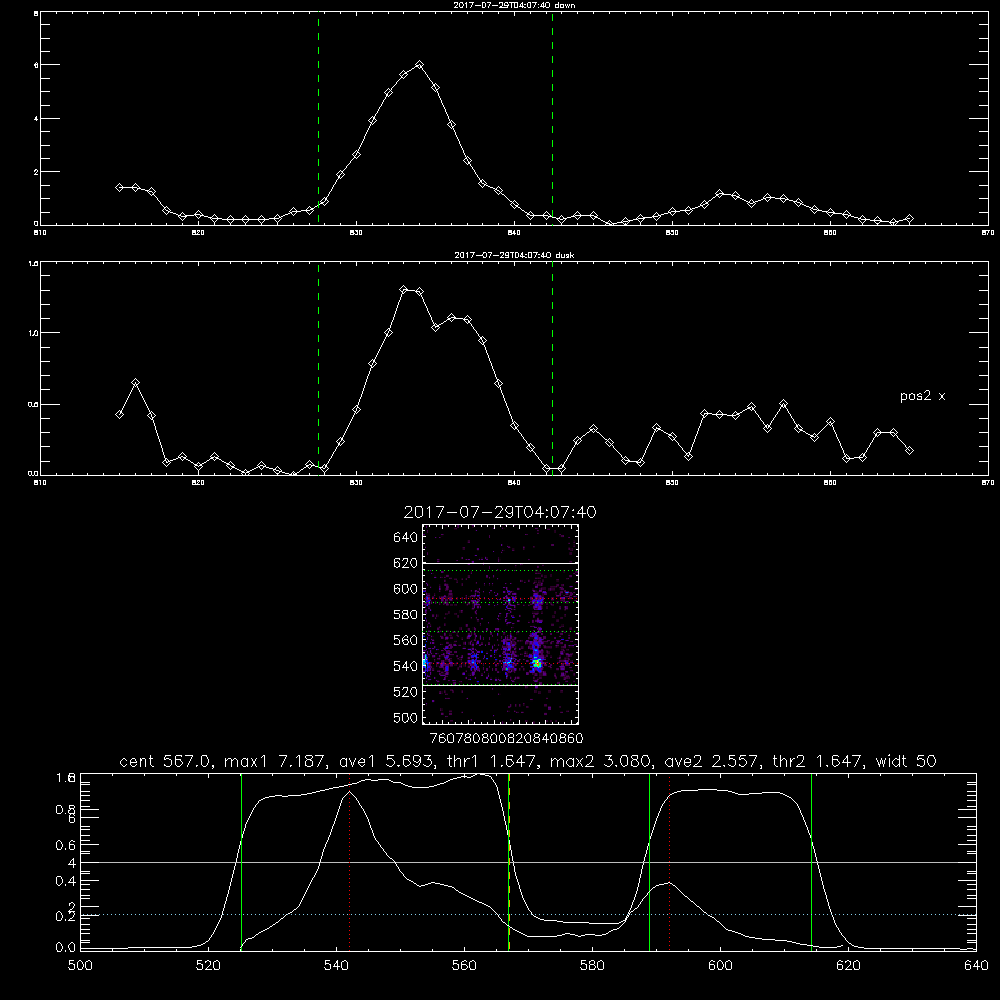Click the 580 x-axis label of the profile plot
Viewport: 1000px width, 1000px height.
click(x=592, y=966)
